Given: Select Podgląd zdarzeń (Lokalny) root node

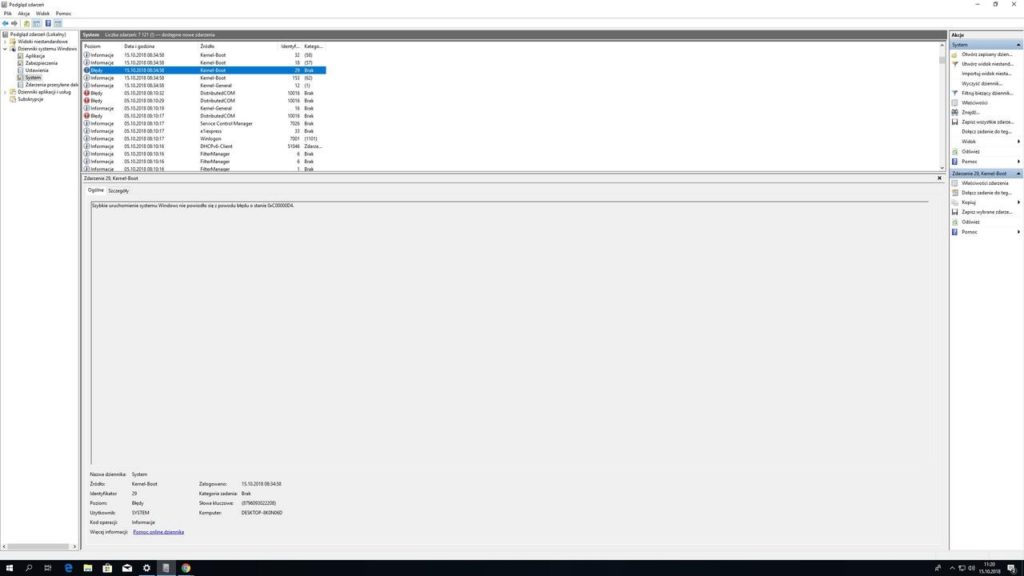Looking at the screenshot, I should [x=38, y=34].
